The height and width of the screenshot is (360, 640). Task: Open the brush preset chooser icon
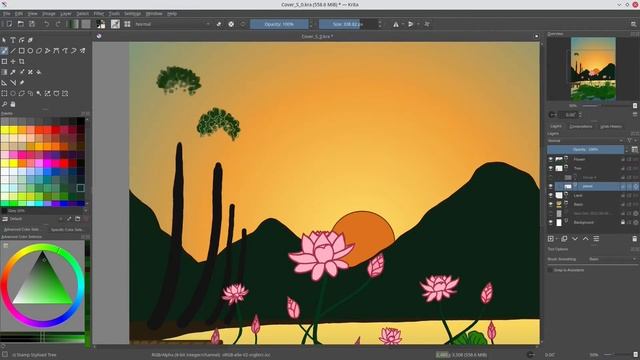pyautogui.click(x=127, y=24)
